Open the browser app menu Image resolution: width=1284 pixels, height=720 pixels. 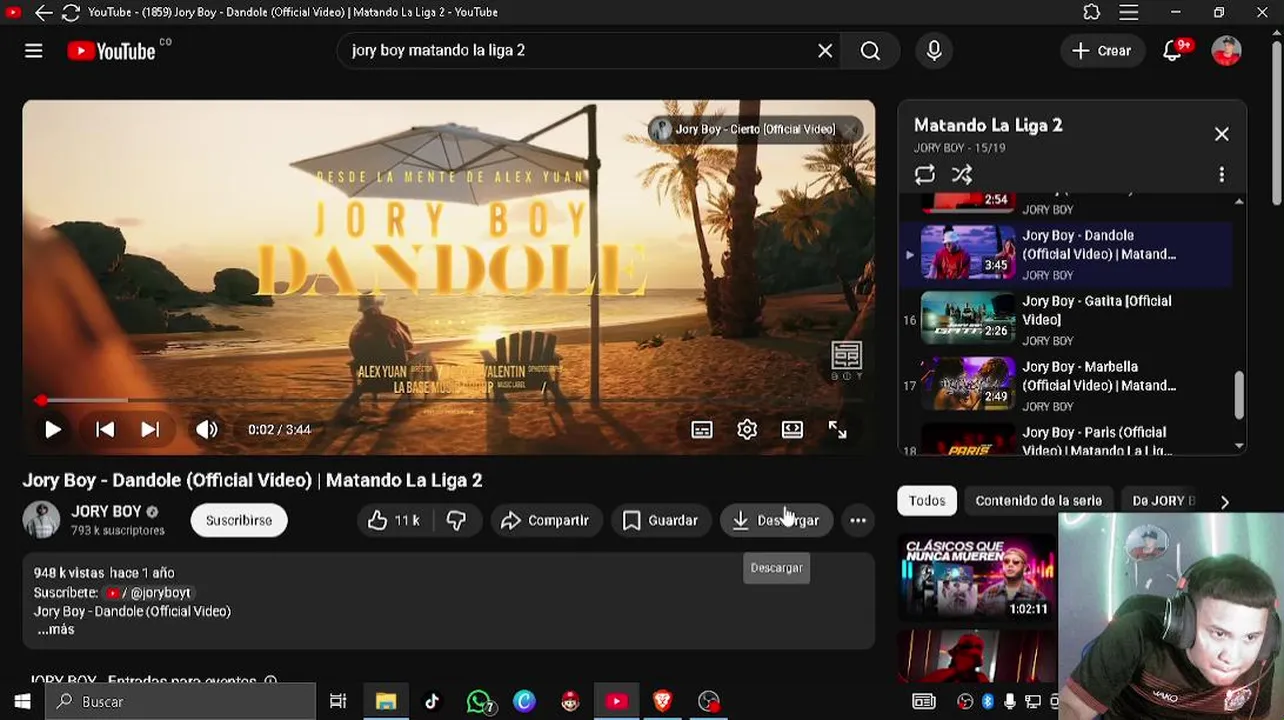point(1129,12)
